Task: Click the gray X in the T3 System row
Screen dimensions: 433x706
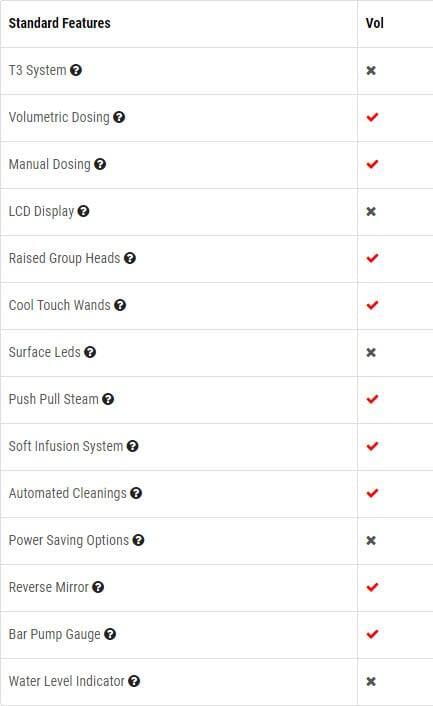Action: (x=371, y=71)
